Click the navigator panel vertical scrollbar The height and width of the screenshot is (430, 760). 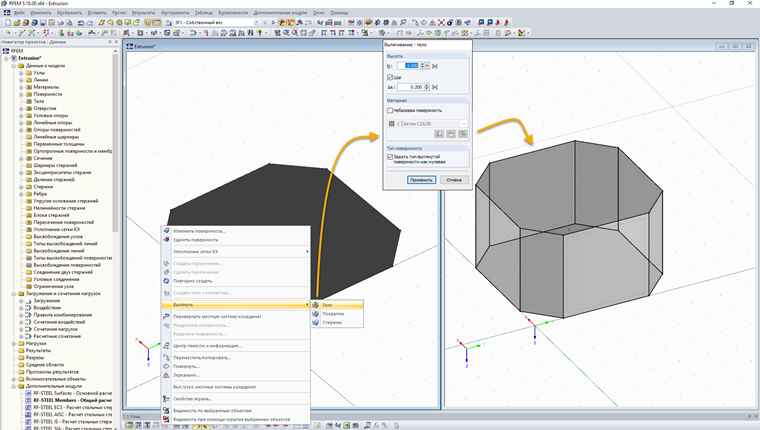point(115,145)
